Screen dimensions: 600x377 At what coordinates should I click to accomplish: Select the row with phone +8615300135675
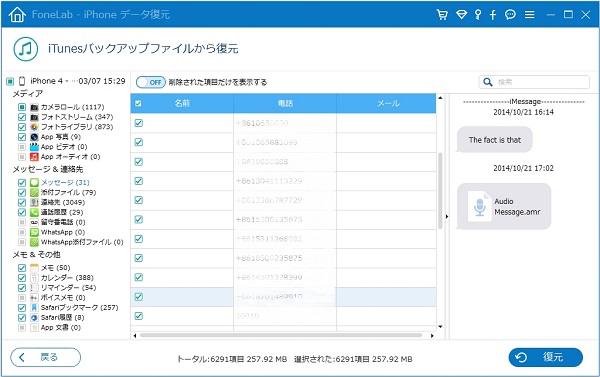(x=283, y=219)
